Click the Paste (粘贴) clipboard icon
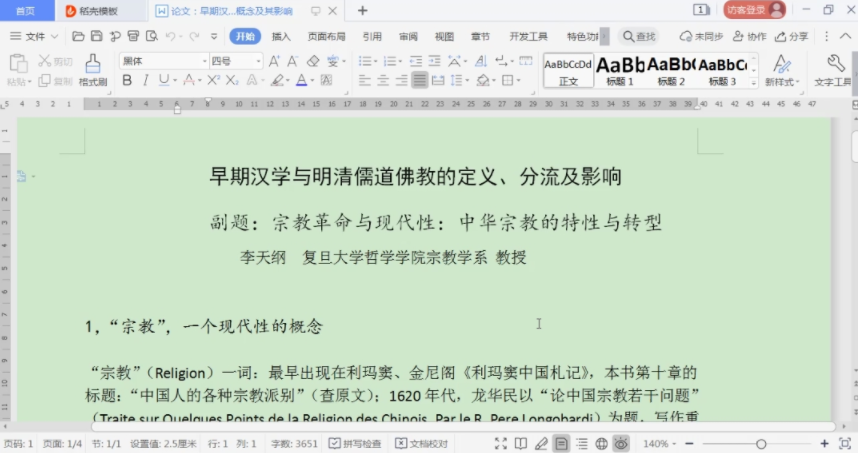 pos(18,64)
